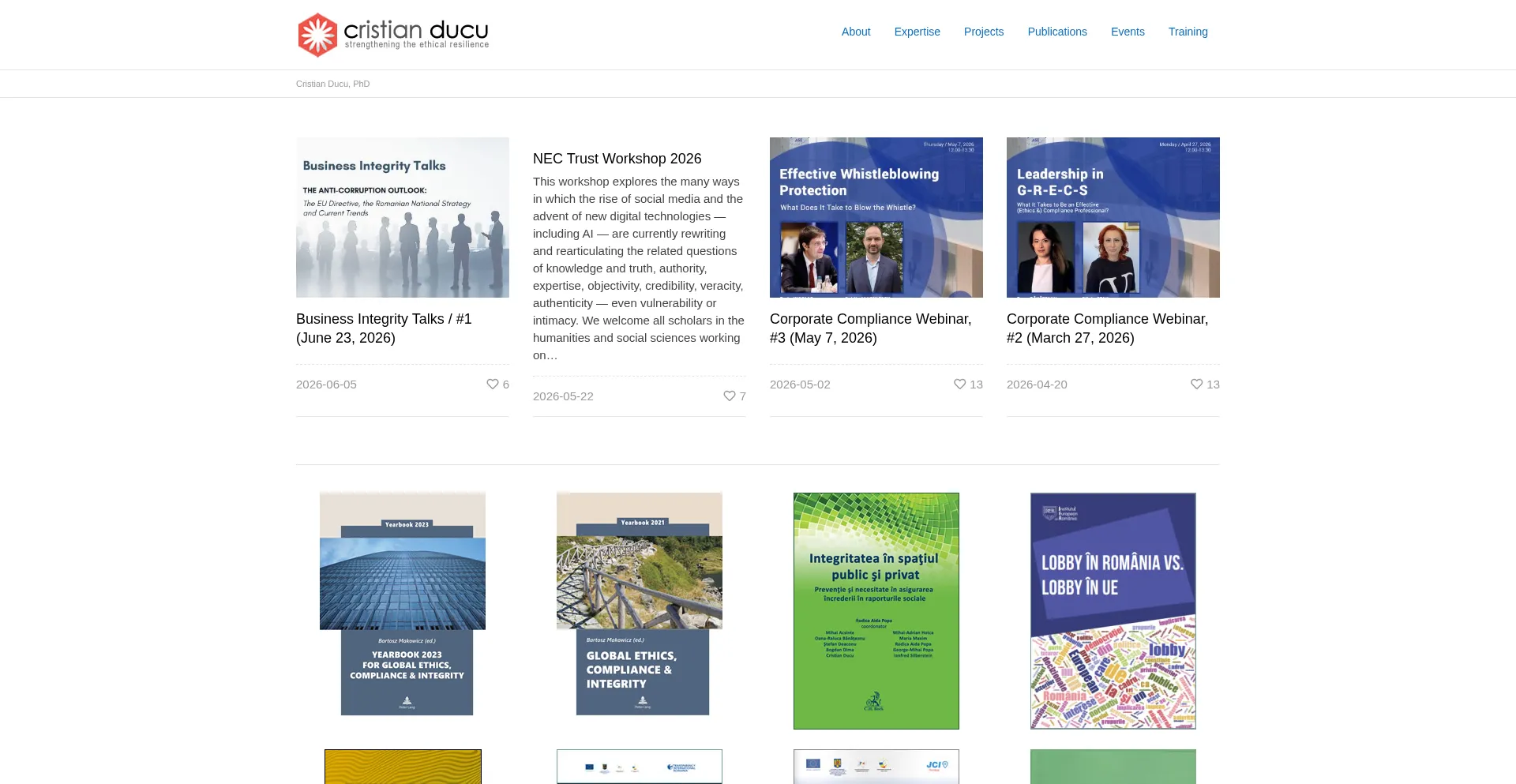Image resolution: width=1516 pixels, height=784 pixels.
Task: Open NEC Trust Workshop 2026 title
Action: (617, 159)
